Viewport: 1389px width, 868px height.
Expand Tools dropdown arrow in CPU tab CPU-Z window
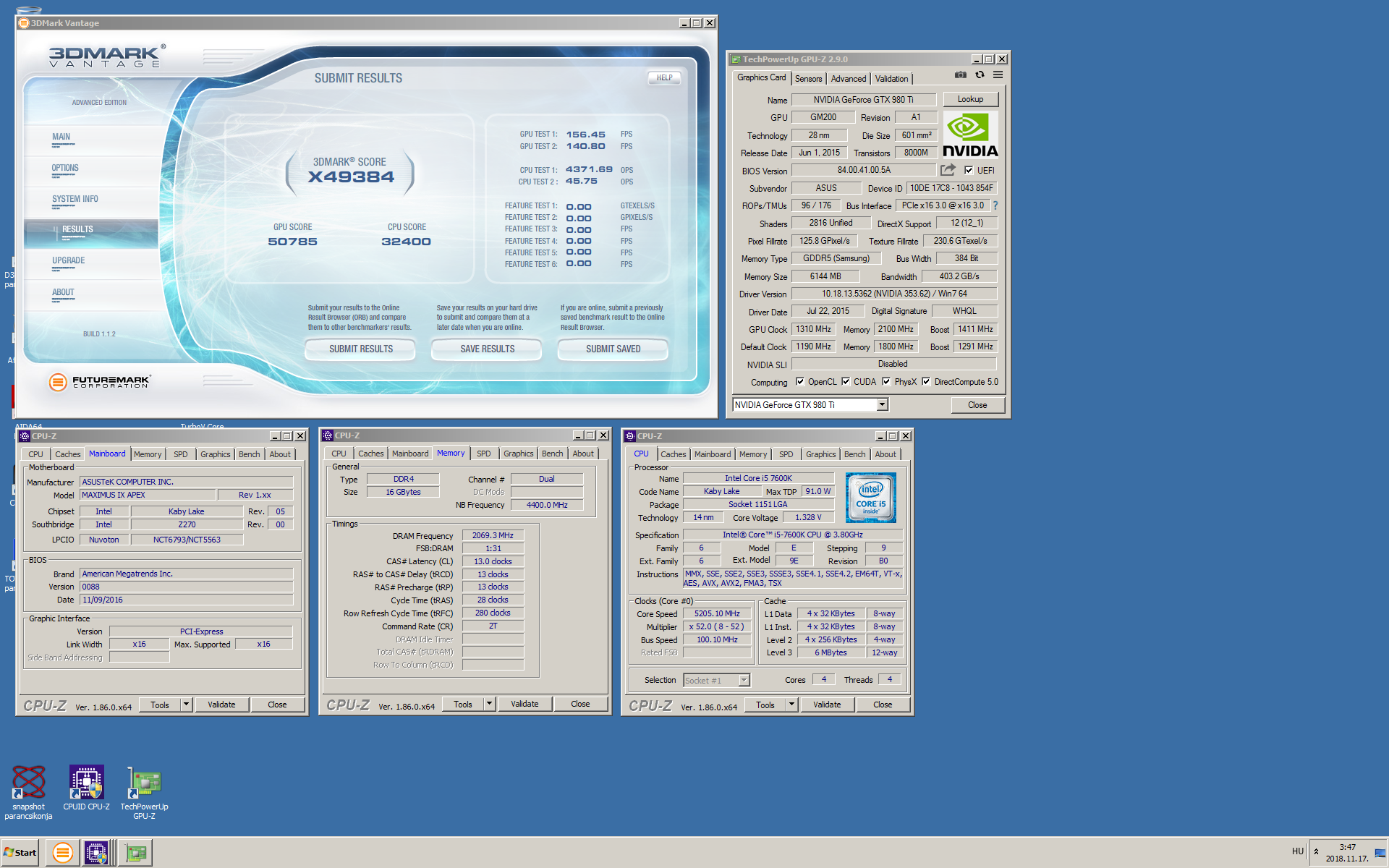tap(791, 705)
